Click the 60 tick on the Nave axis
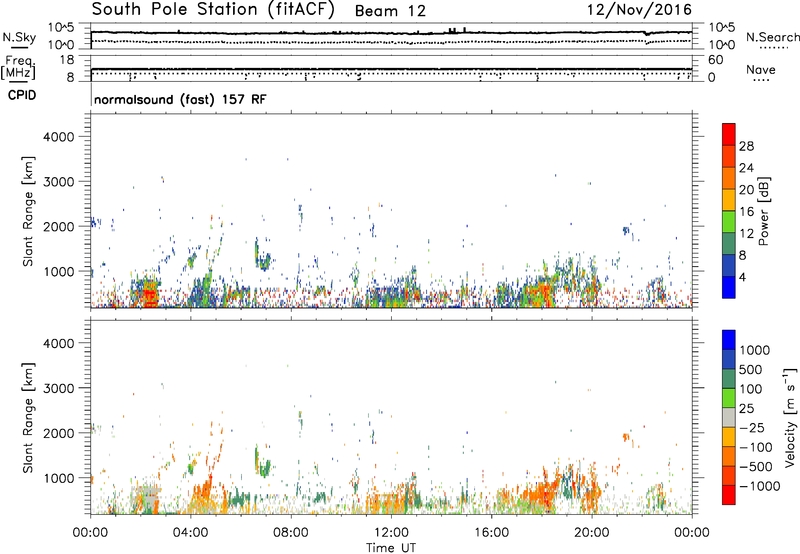Screen dimensions: 800x554 [715, 60]
